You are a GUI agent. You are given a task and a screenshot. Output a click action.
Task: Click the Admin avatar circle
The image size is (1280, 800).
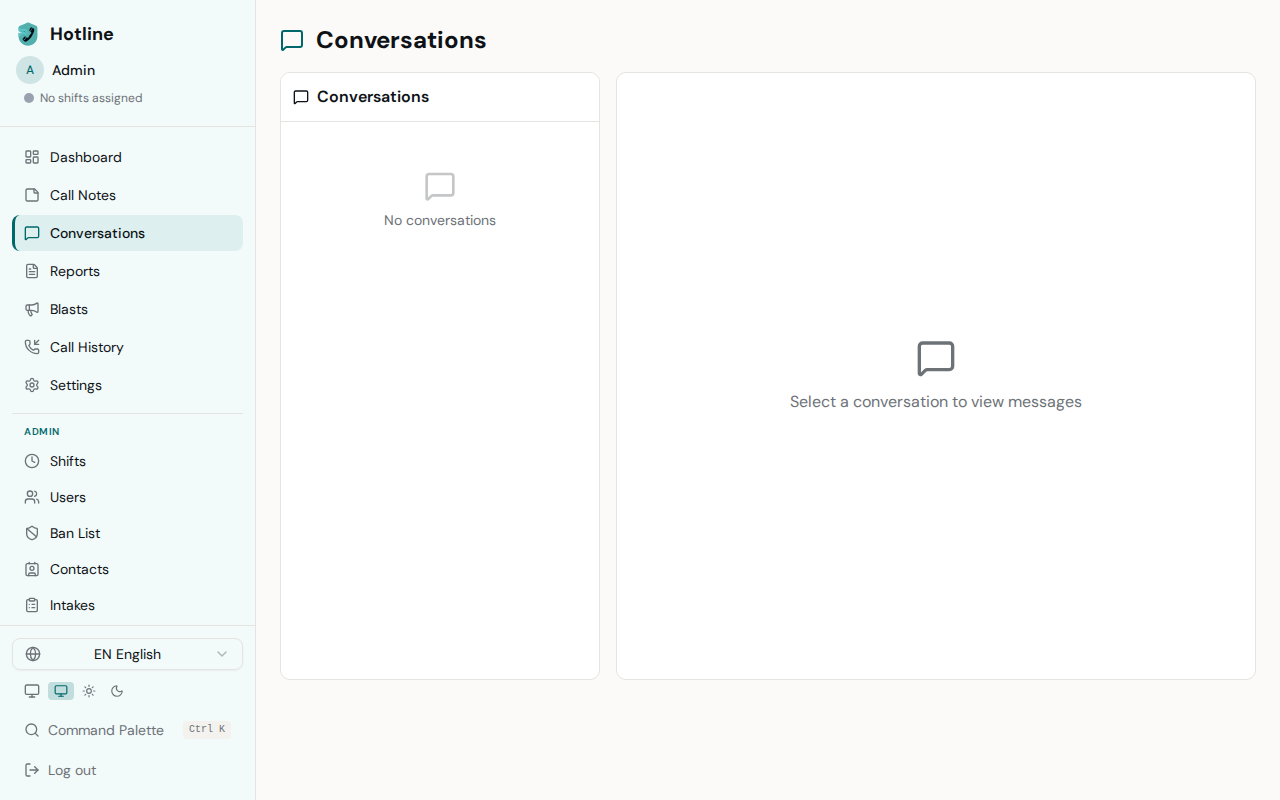pos(28,70)
